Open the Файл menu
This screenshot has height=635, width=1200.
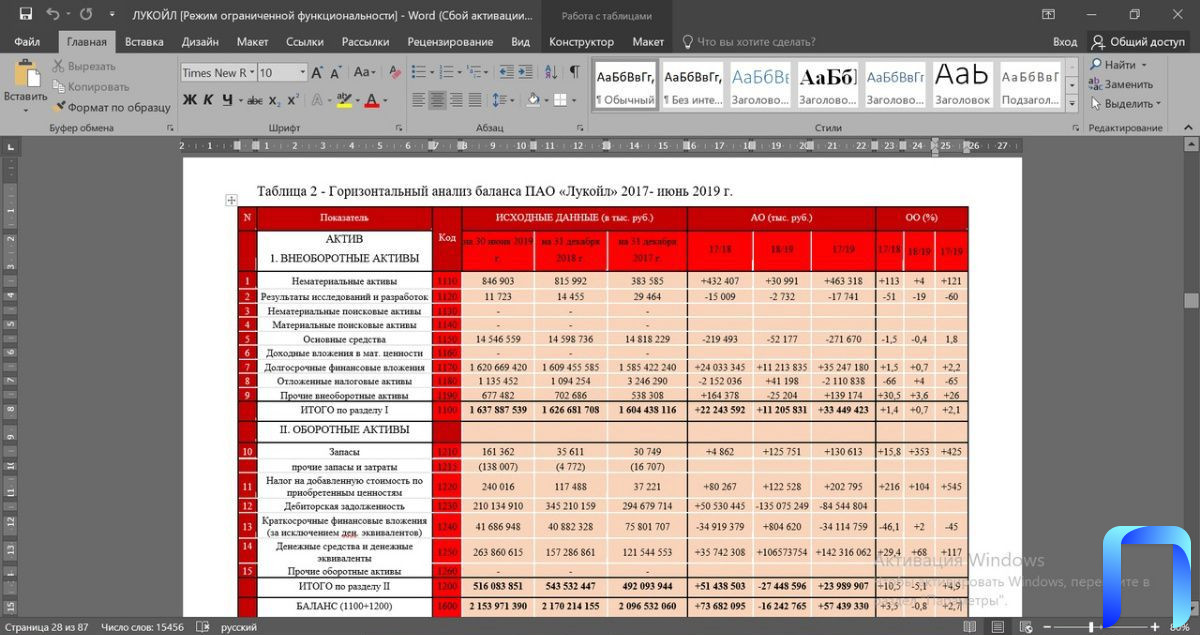click(27, 42)
